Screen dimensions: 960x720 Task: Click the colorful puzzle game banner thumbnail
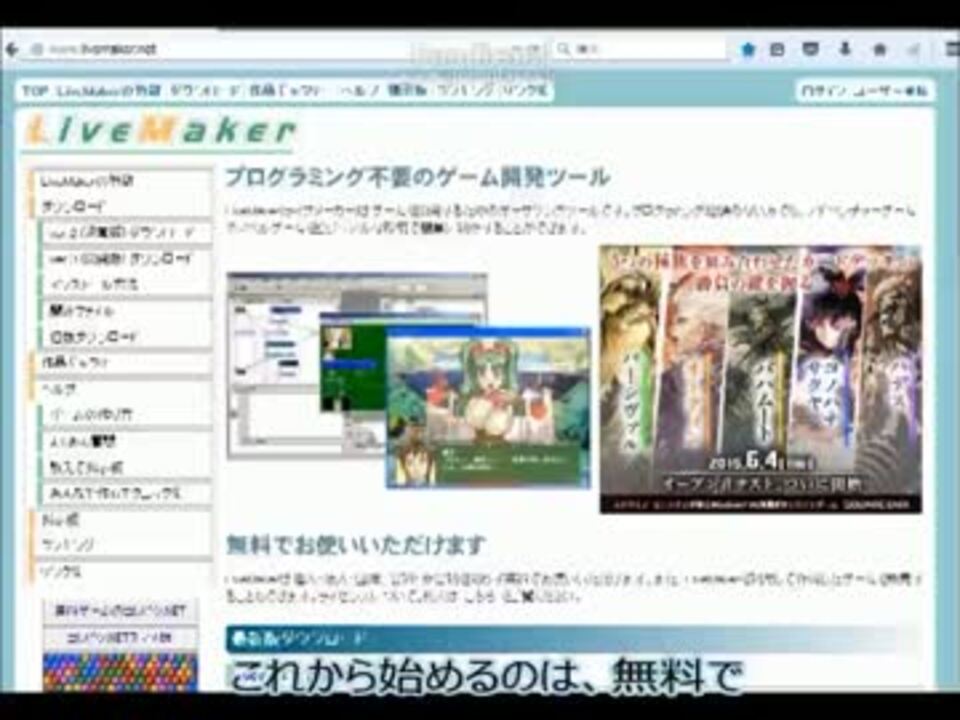click(x=121, y=672)
